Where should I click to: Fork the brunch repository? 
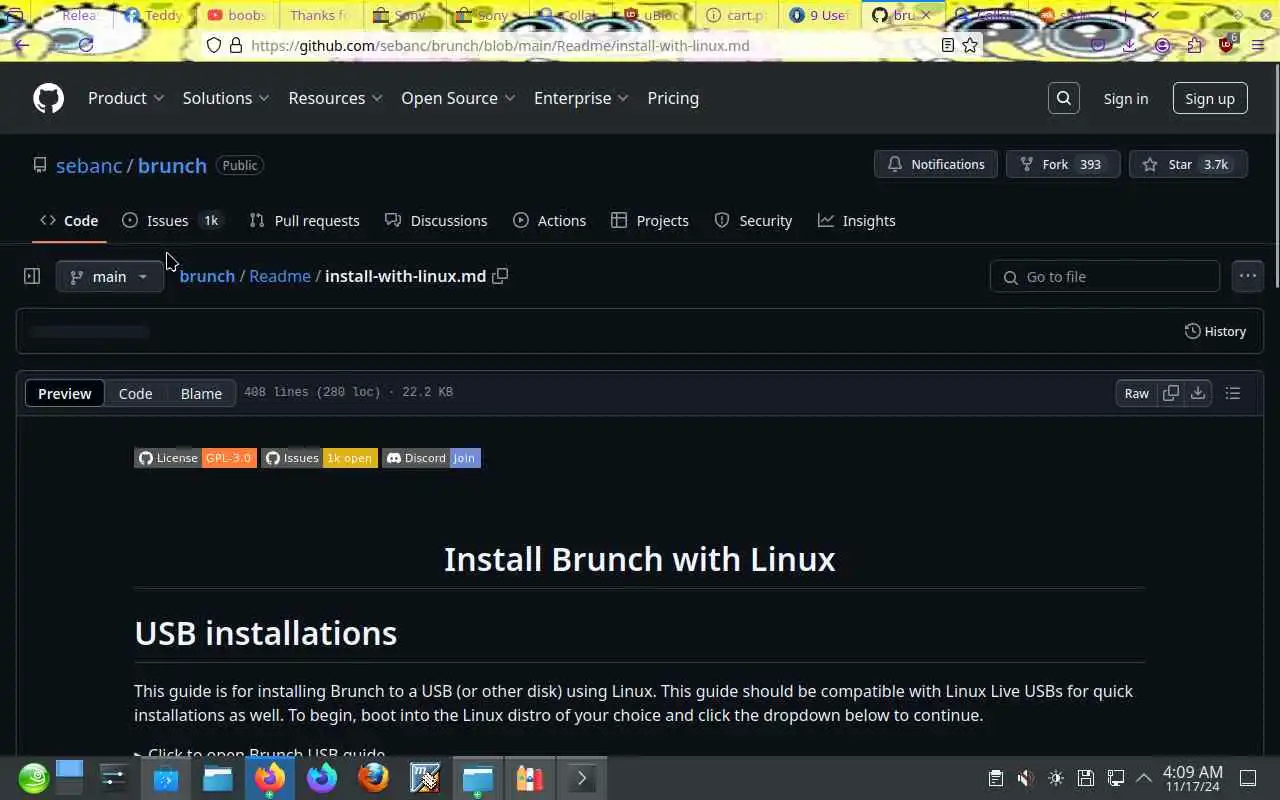pyautogui.click(x=1062, y=164)
